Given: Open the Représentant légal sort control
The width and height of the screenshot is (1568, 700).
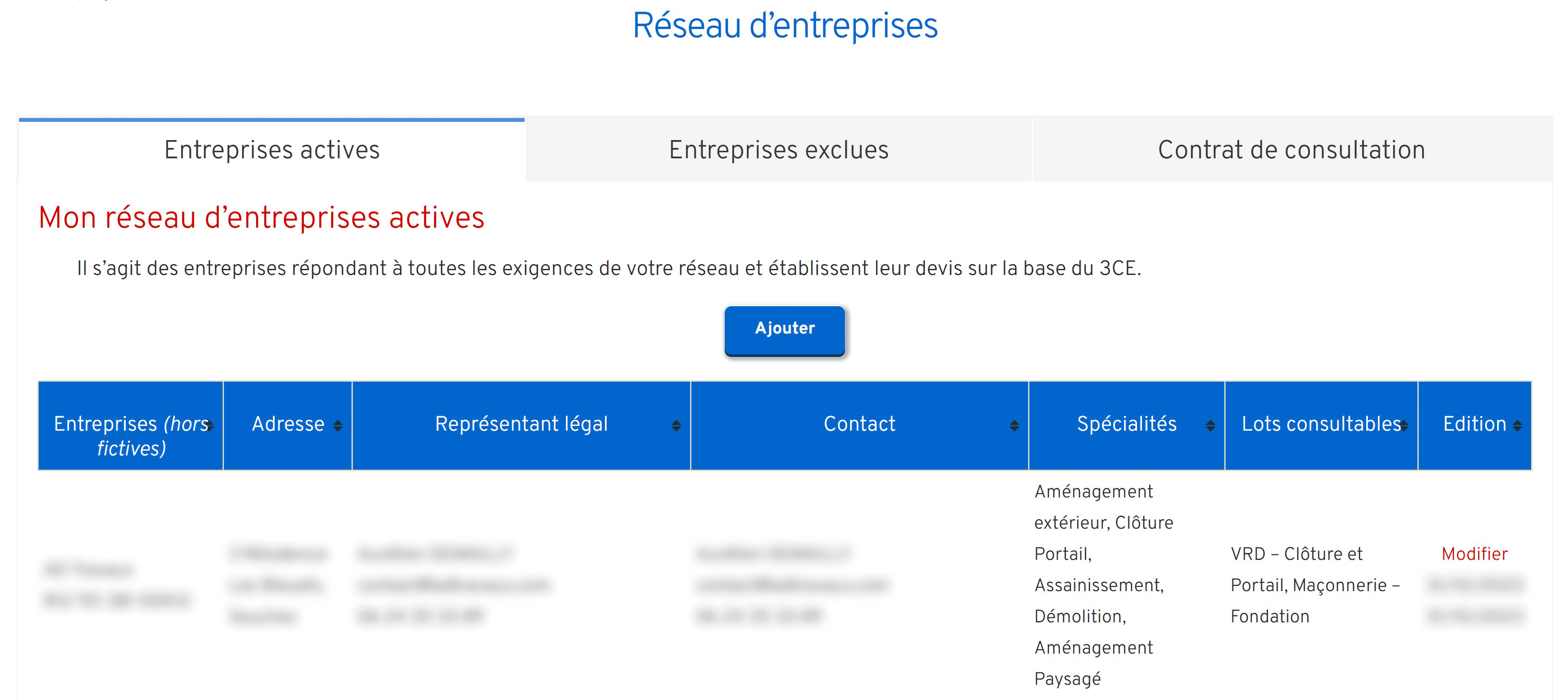Looking at the screenshot, I should (676, 425).
